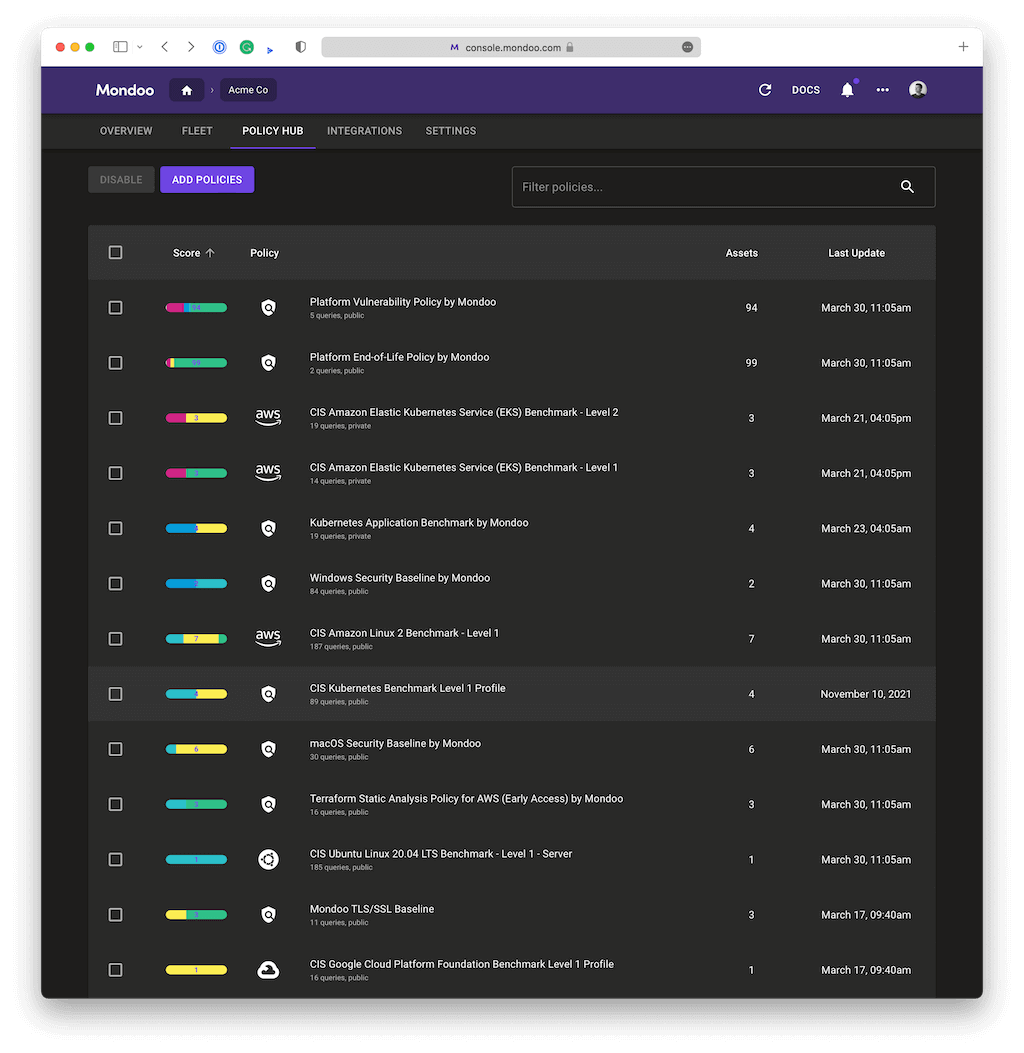1024x1053 pixels.
Task: Click the home icon in the breadcrumb
Action: point(186,89)
